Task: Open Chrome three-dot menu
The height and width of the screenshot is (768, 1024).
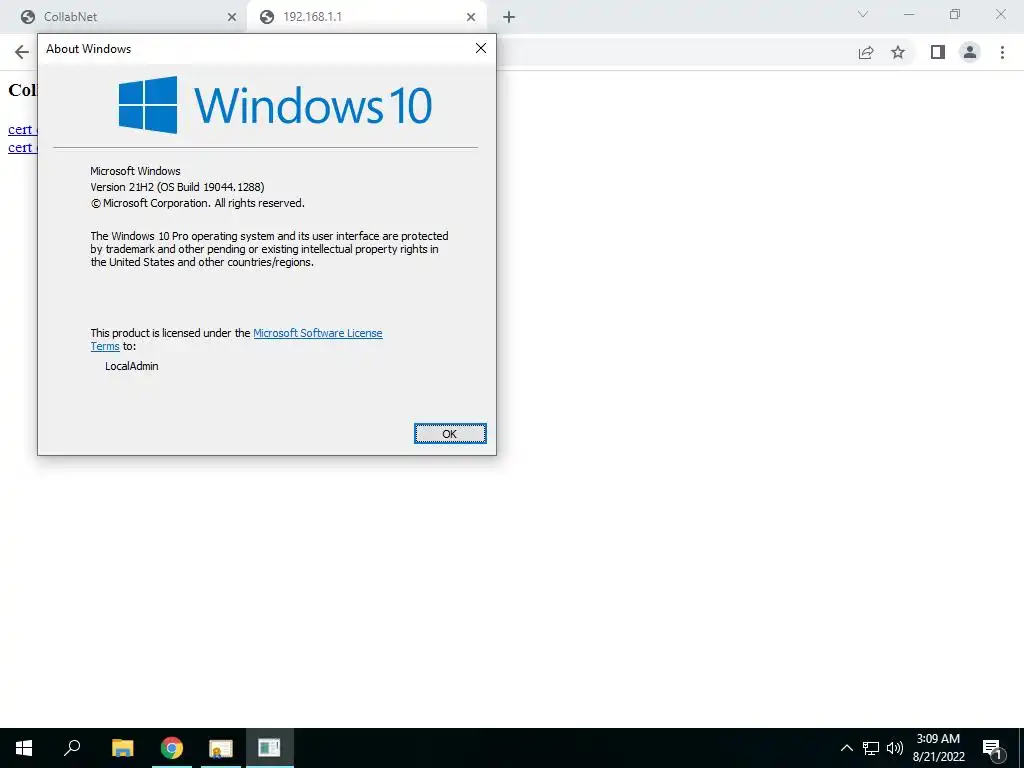Action: coord(1002,52)
